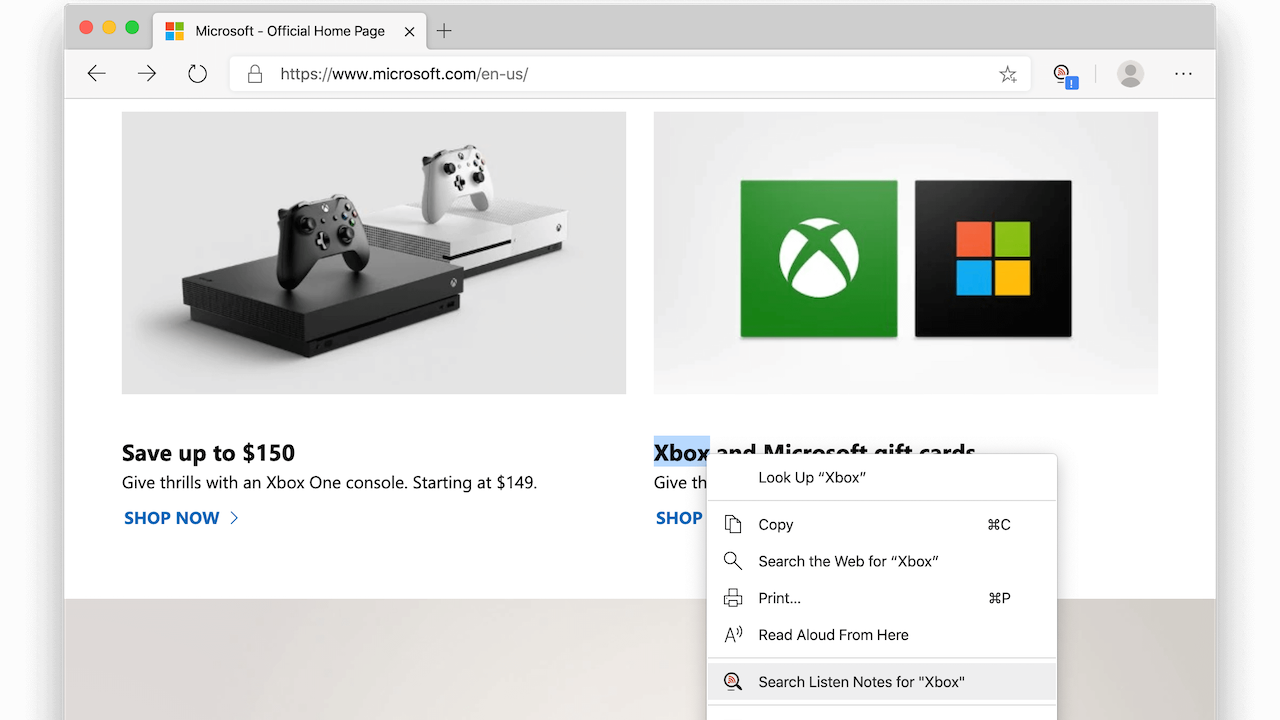Close the Microsoft Official Home Page tab
This screenshot has width=1280, height=720.
(x=409, y=32)
